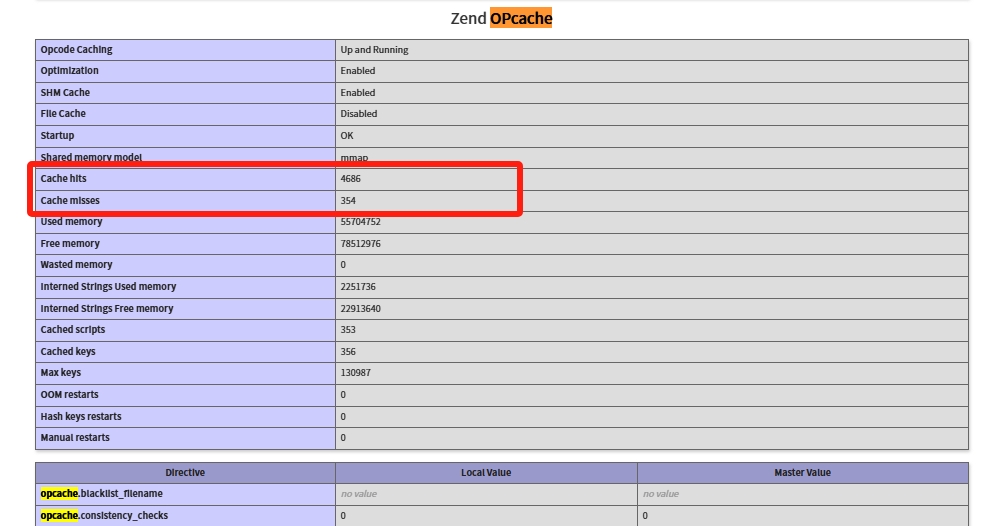Select the opcache.blacklist_filename directive

[x=101, y=493]
